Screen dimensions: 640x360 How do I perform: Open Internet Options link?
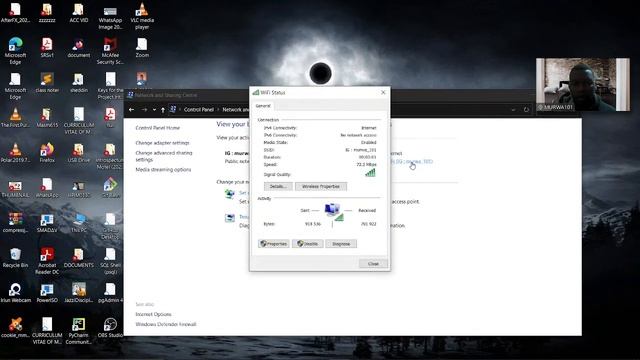tap(153, 314)
